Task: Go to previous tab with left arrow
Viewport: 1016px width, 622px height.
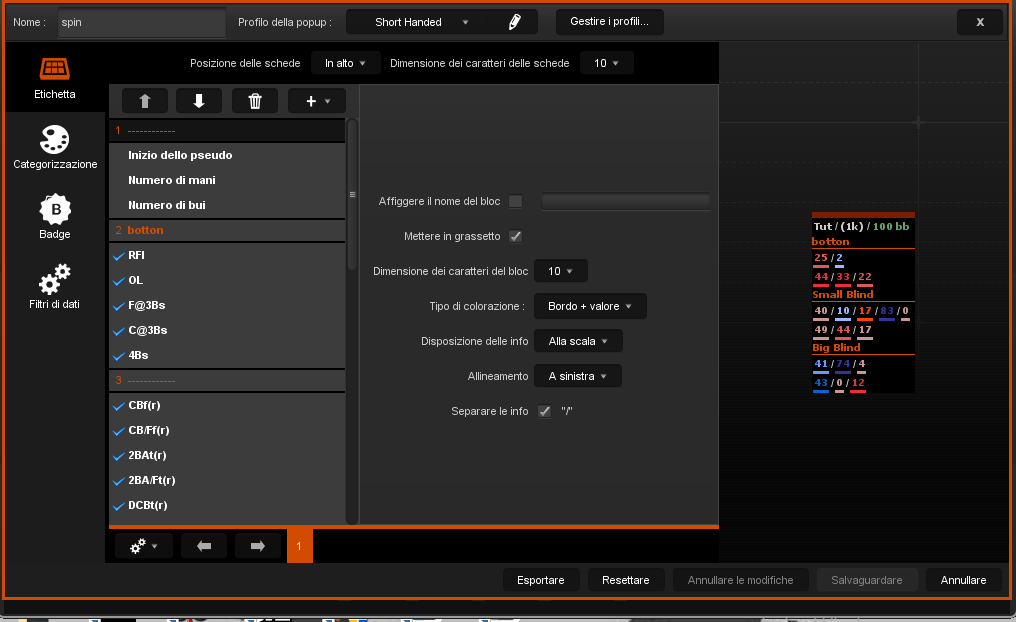Action: coord(204,546)
